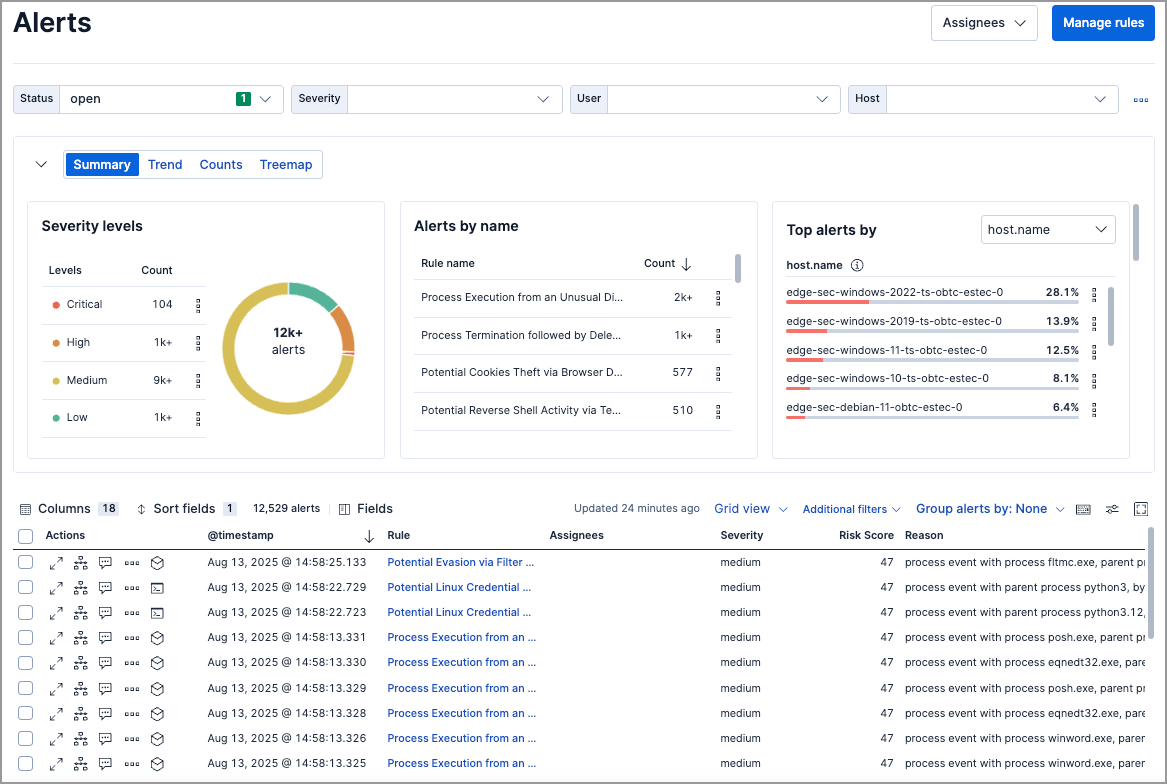
Task: Check the checkbox for the 14:58:13.331 alert
Action: (25, 637)
